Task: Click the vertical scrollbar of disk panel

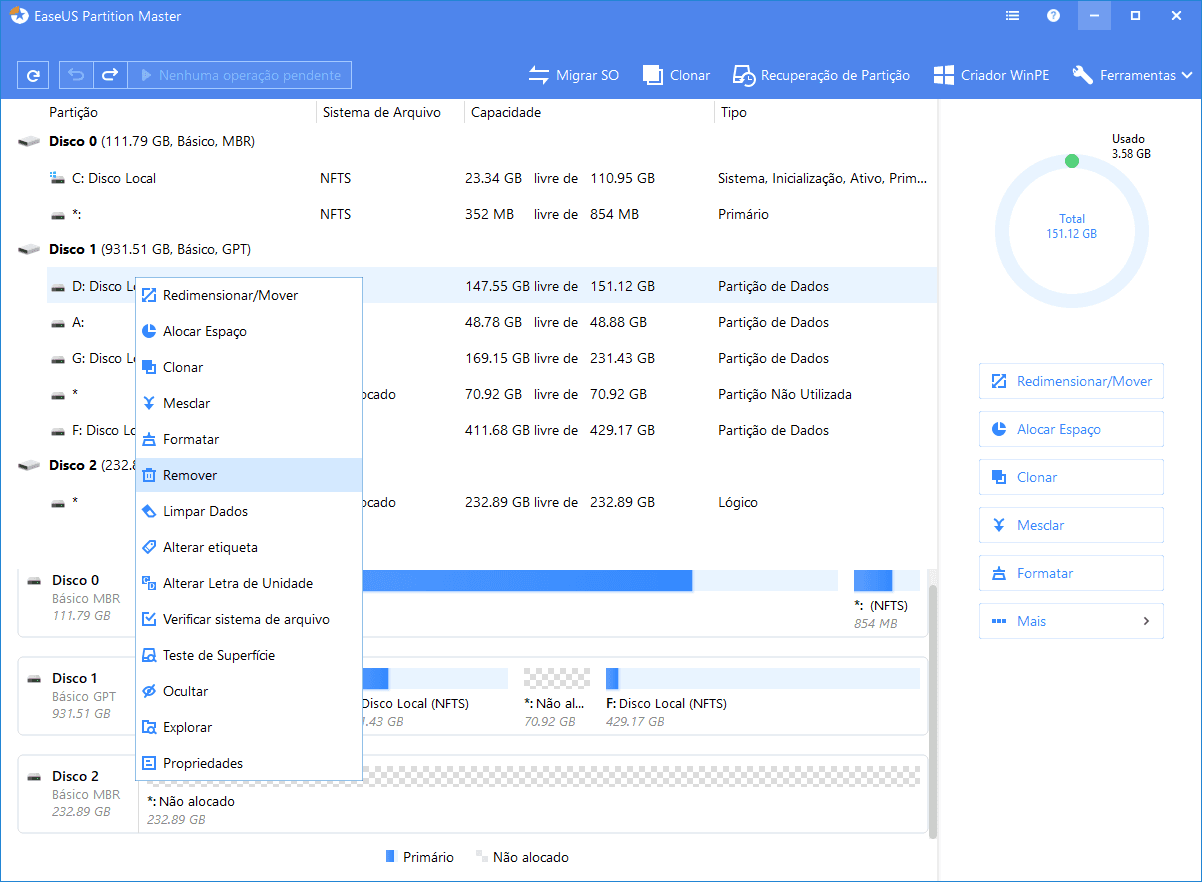Action: 933,710
